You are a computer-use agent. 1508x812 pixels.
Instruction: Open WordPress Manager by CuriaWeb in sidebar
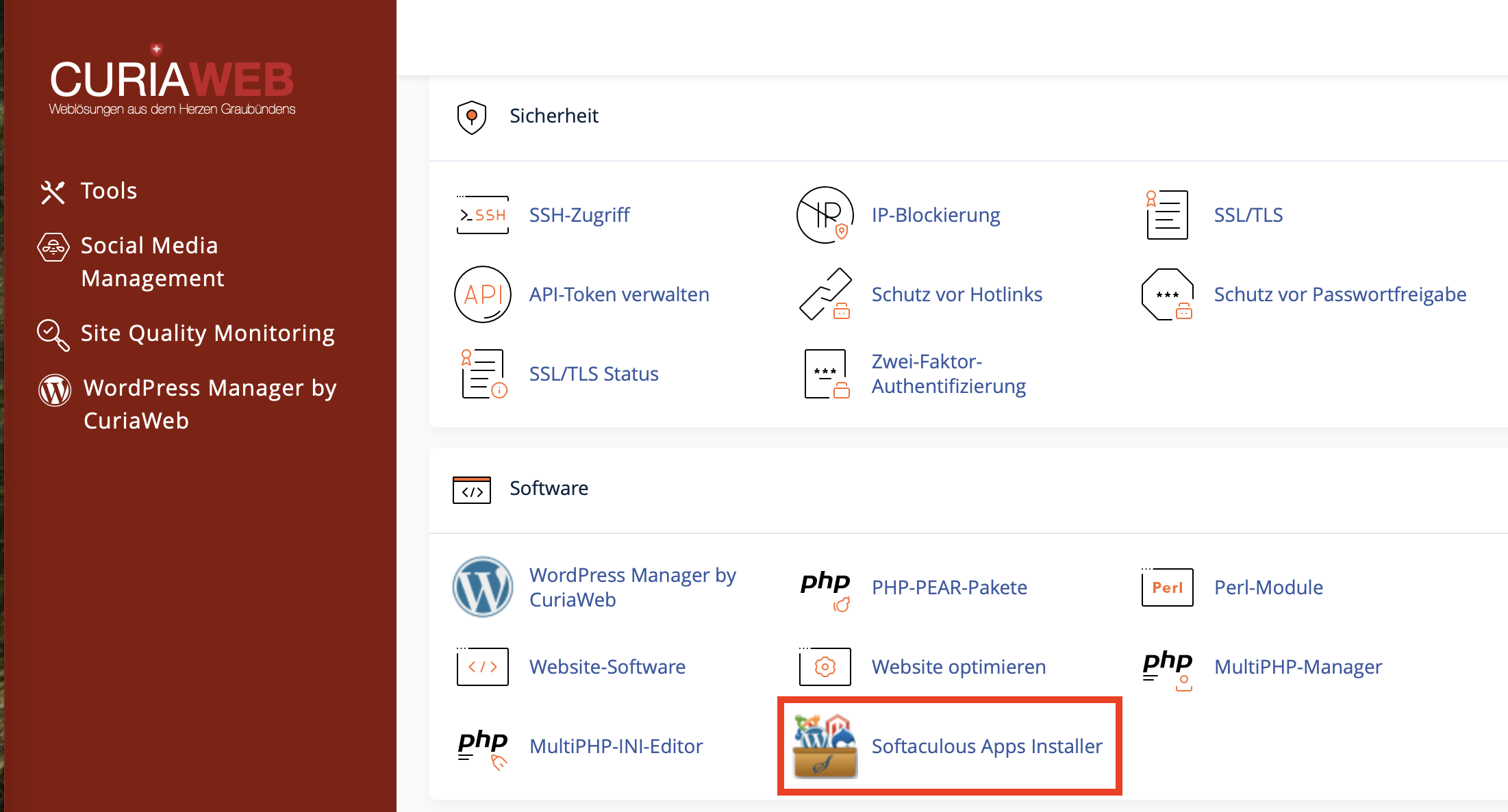(210, 404)
